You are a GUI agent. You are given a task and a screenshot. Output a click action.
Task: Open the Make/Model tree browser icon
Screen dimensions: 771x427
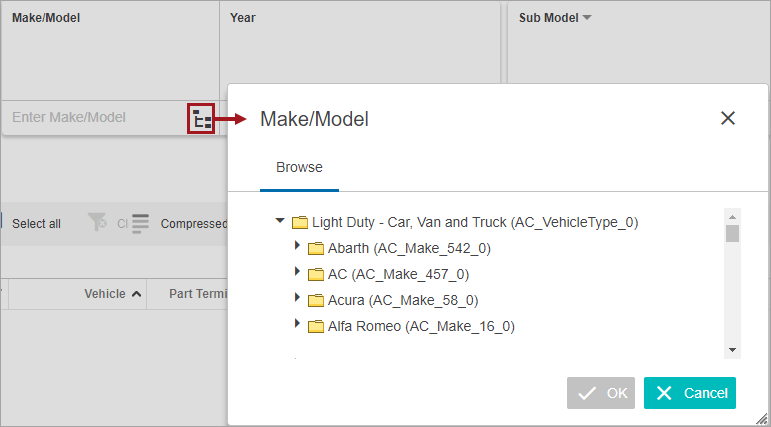pos(201,118)
